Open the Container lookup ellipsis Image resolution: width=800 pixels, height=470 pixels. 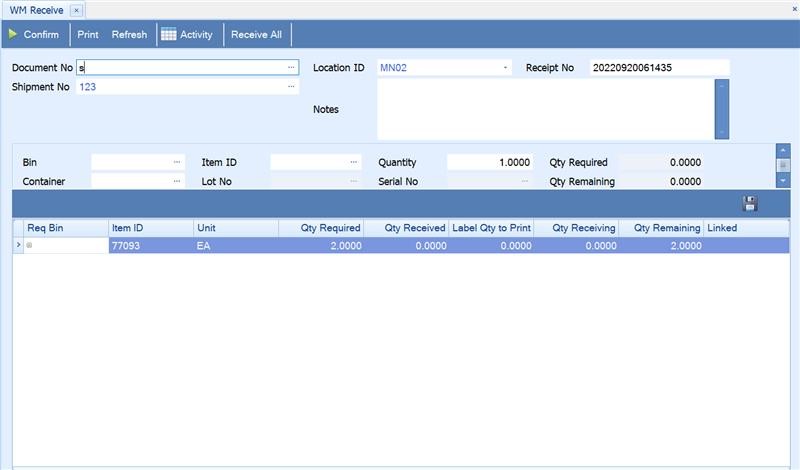177,182
